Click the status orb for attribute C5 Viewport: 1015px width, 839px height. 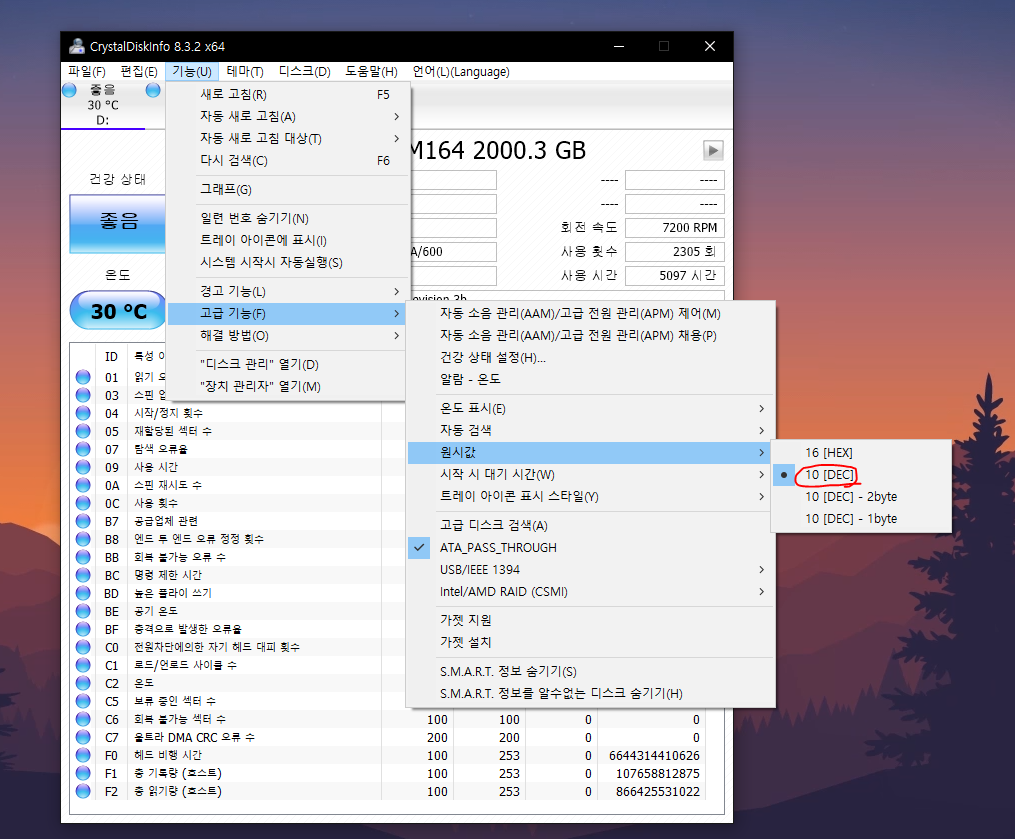tap(83, 701)
